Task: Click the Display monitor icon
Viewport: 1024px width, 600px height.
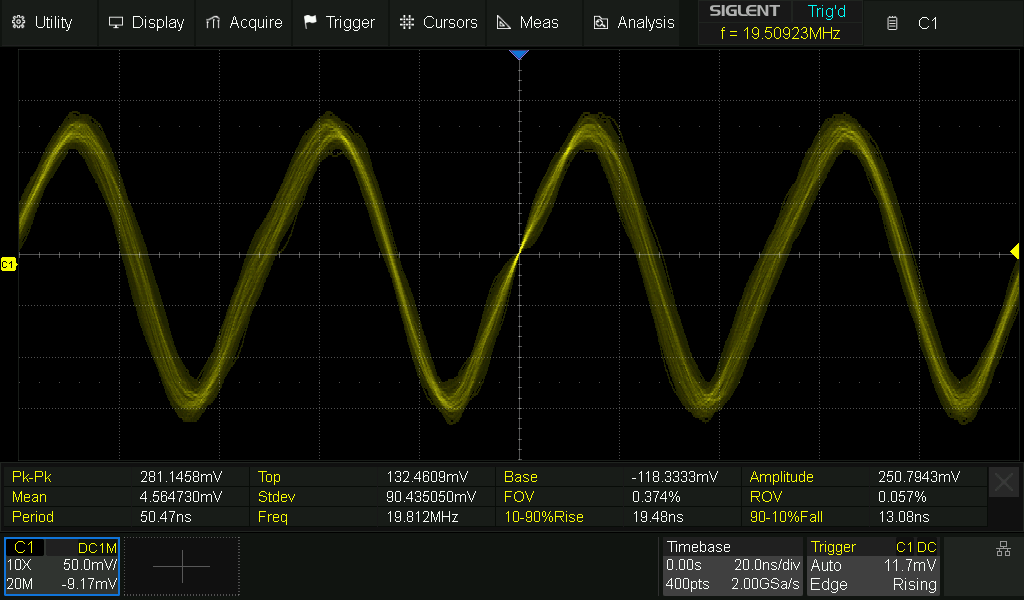Action: pos(116,23)
